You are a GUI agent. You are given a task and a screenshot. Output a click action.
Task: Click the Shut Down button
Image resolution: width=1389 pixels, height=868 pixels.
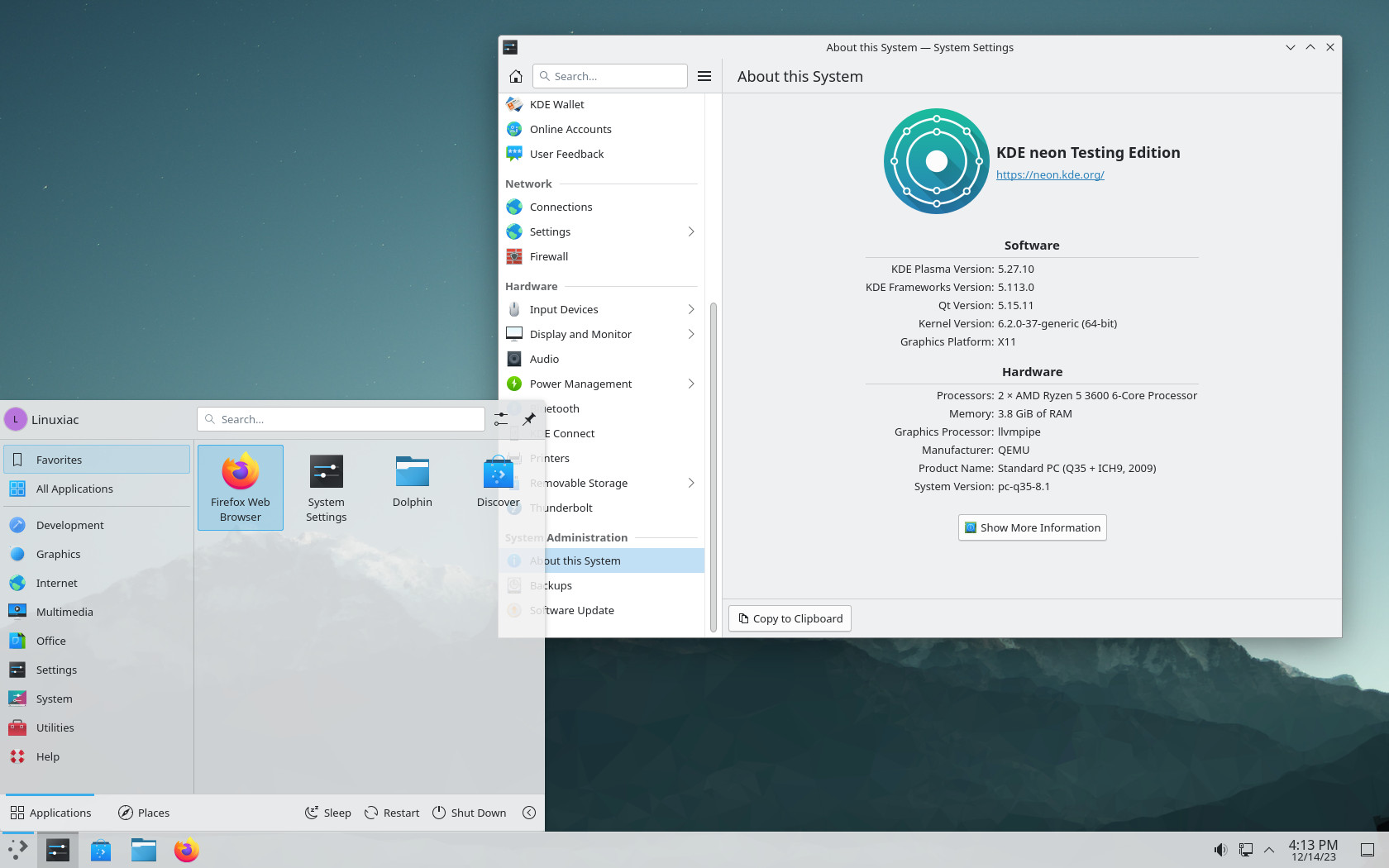[x=470, y=813]
